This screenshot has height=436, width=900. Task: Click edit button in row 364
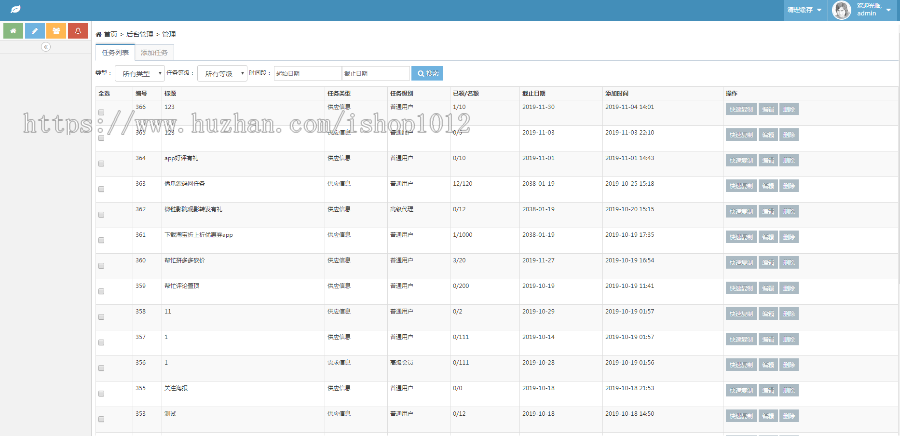tap(768, 160)
